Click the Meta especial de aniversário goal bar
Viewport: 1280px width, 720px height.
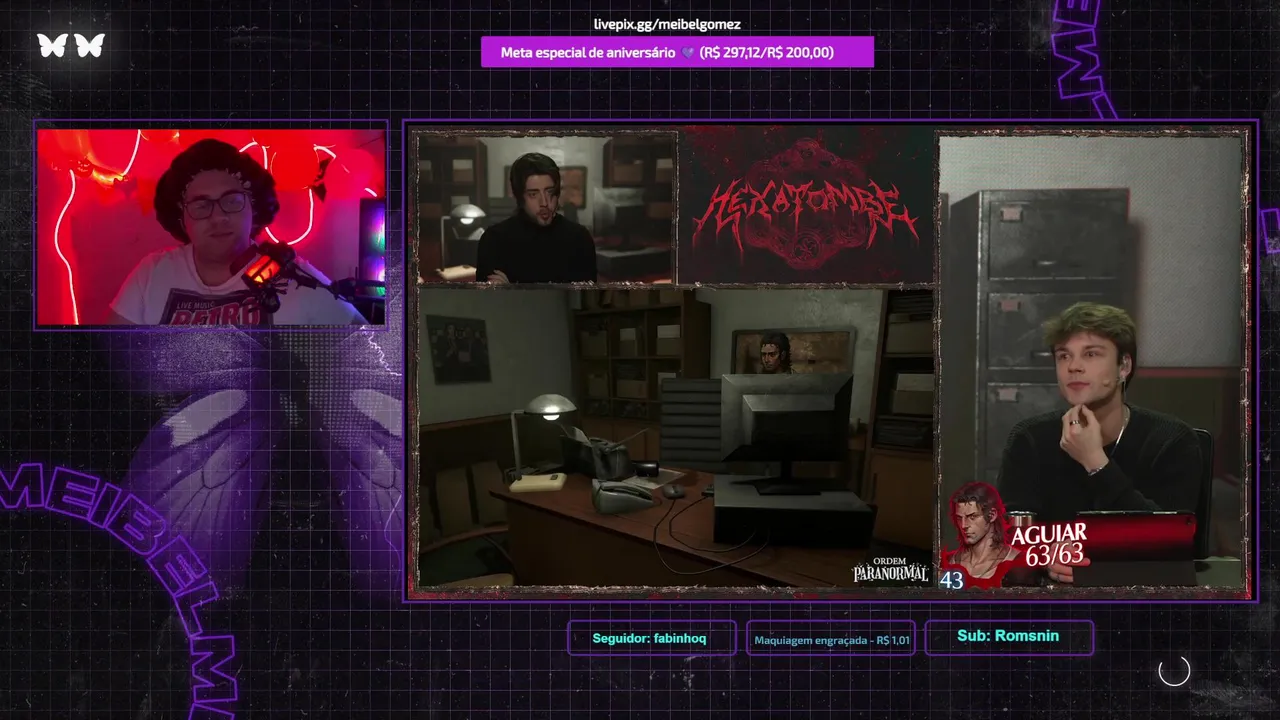[x=677, y=52]
